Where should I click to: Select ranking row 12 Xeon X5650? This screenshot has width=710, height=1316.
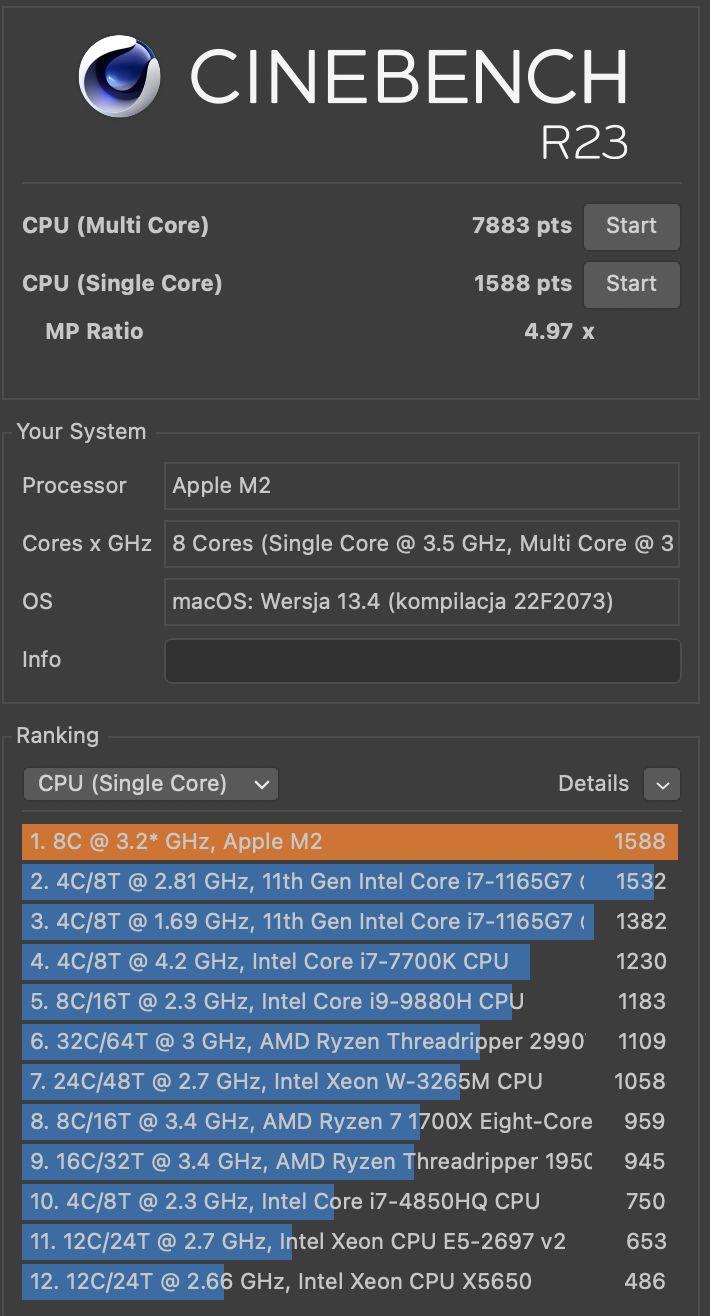[350, 1282]
